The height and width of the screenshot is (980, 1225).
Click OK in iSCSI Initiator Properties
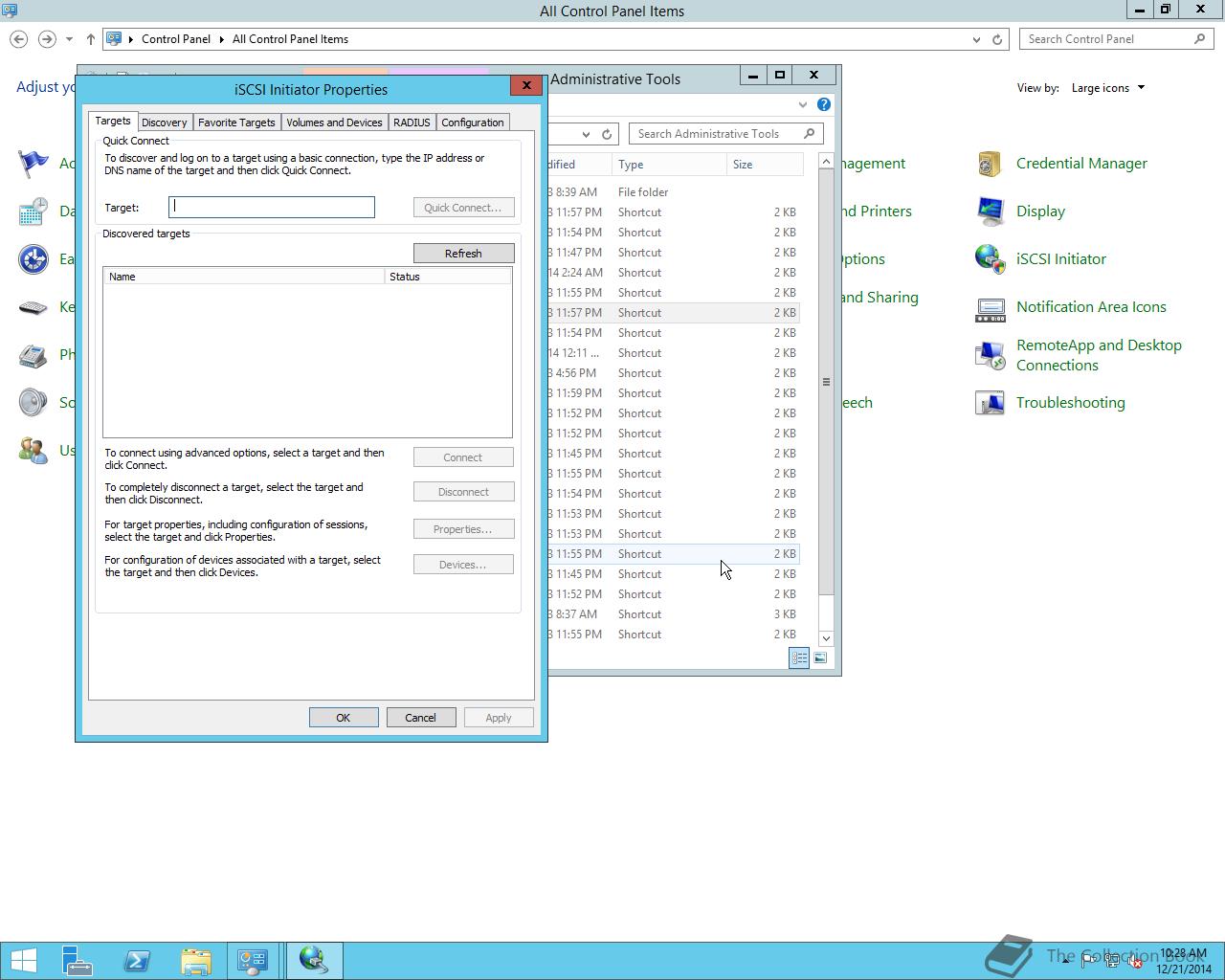(344, 718)
